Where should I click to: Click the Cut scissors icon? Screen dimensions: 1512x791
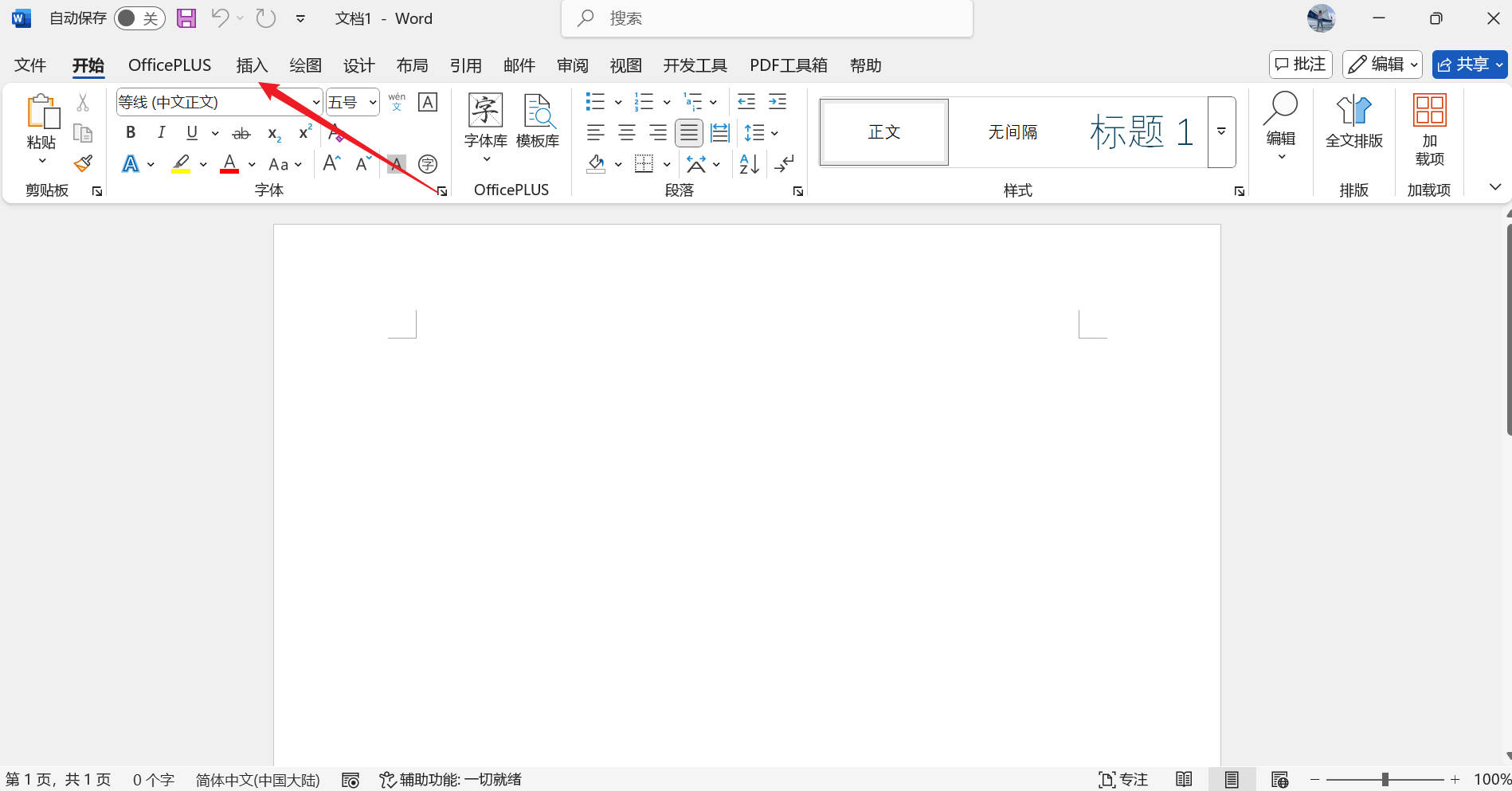(x=82, y=101)
